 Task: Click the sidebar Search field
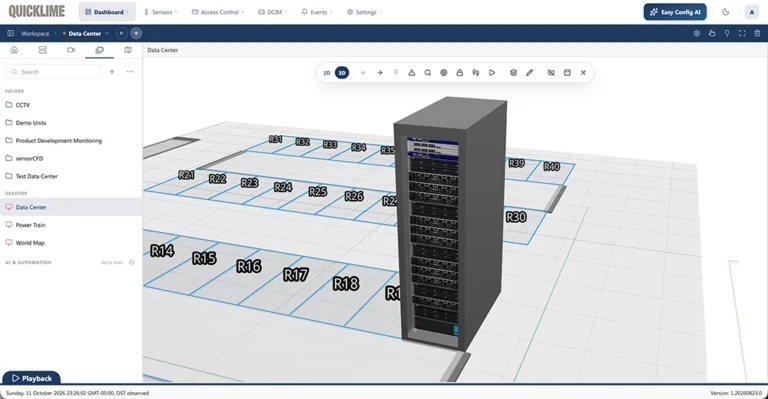tap(53, 72)
